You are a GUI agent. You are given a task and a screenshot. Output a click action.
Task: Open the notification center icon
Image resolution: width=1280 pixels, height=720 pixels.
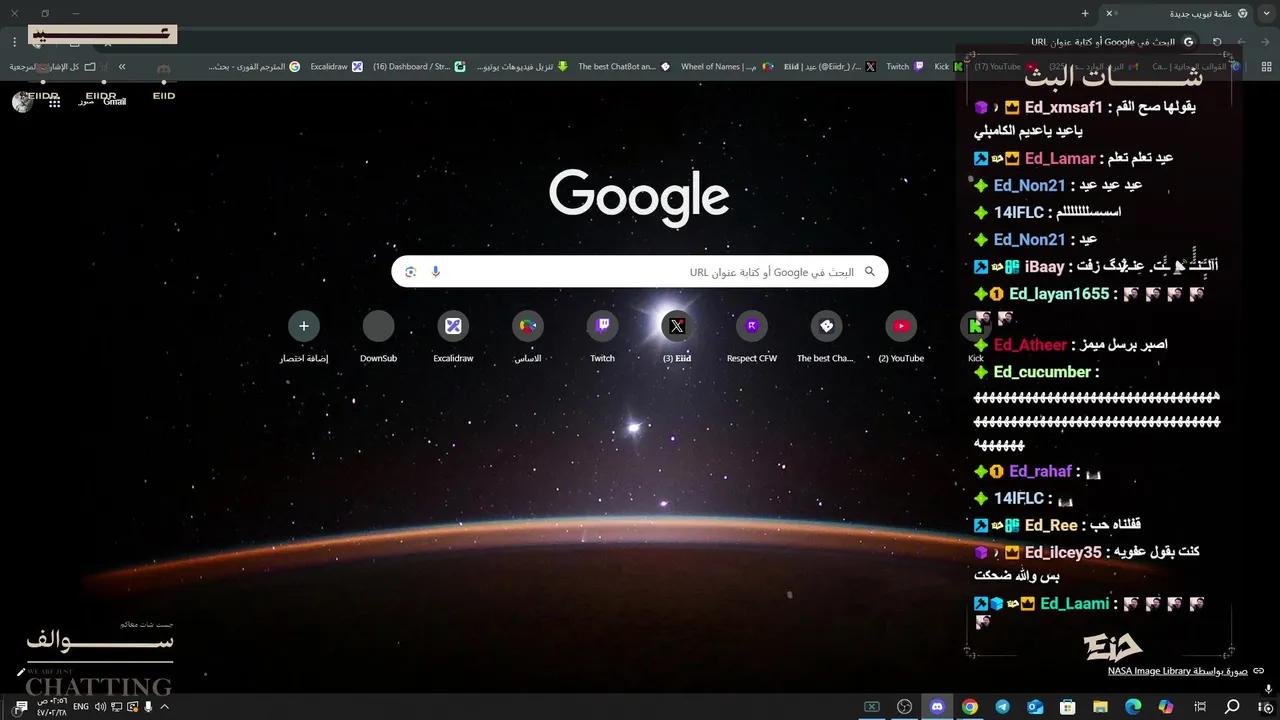[x=20, y=707]
